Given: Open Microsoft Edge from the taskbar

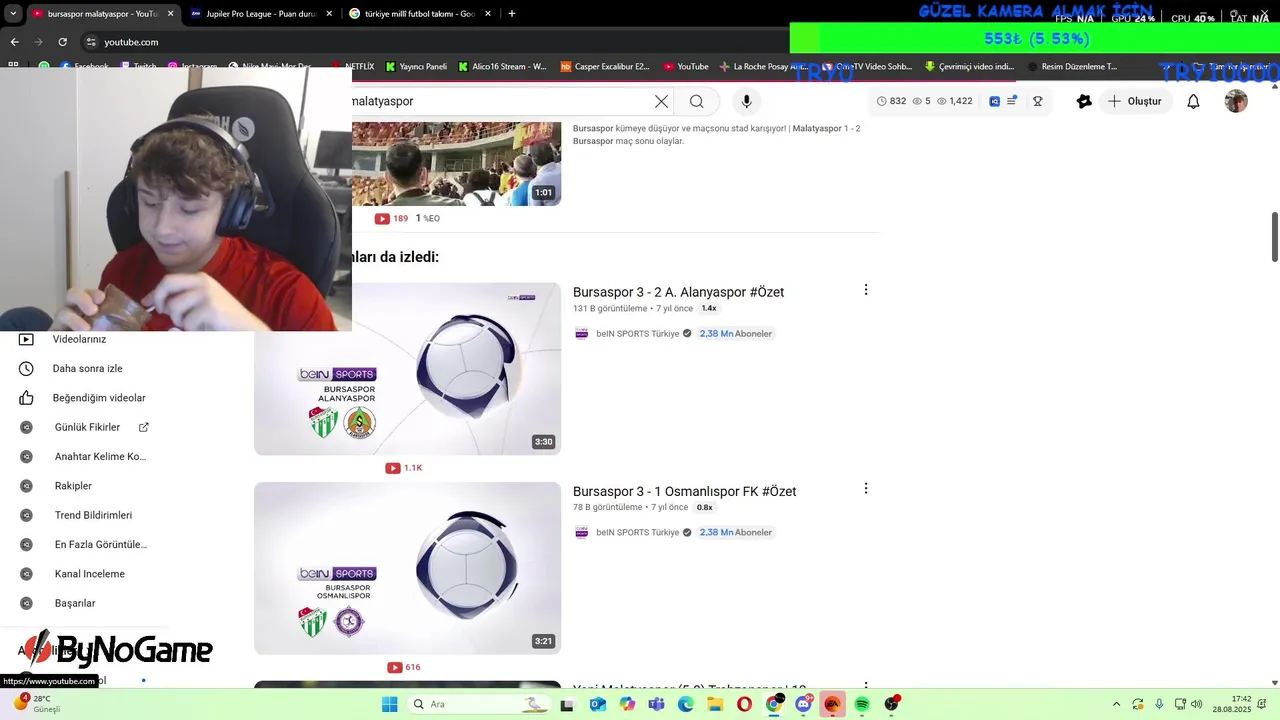Looking at the screenshot, I should (x=686, y=704).
